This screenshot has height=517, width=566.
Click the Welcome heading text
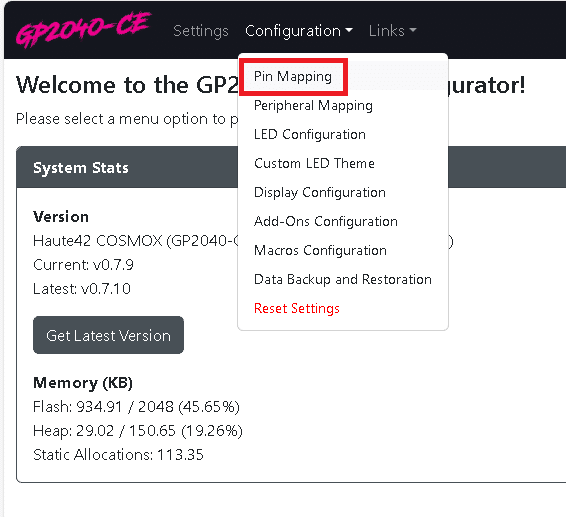pos(127,85)
